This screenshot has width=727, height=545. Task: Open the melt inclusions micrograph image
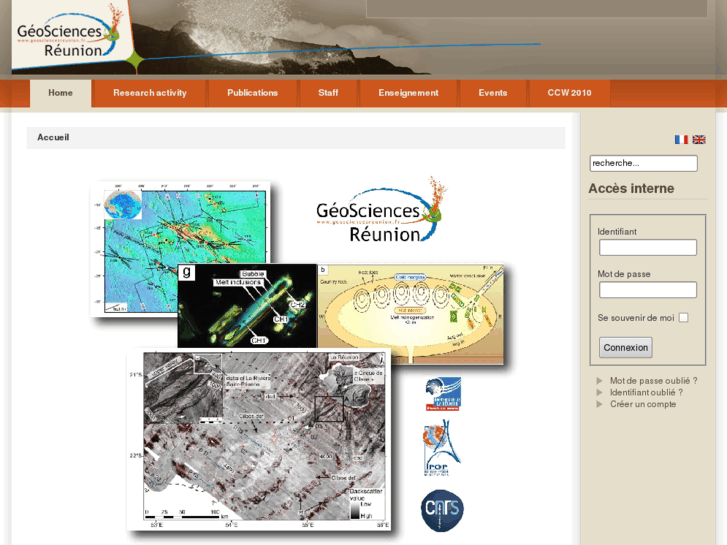point(247,306)
